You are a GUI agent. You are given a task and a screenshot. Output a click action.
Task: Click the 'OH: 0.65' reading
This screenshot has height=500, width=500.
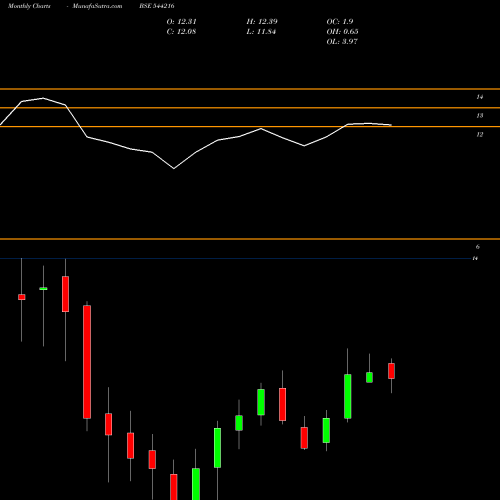click(x=342, y=32)
